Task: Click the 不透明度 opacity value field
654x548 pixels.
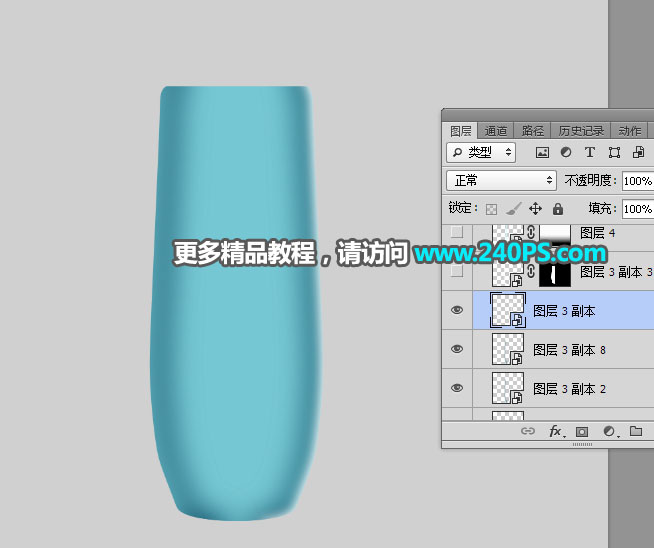Action: pyautogui.click(x=638, y=181)
